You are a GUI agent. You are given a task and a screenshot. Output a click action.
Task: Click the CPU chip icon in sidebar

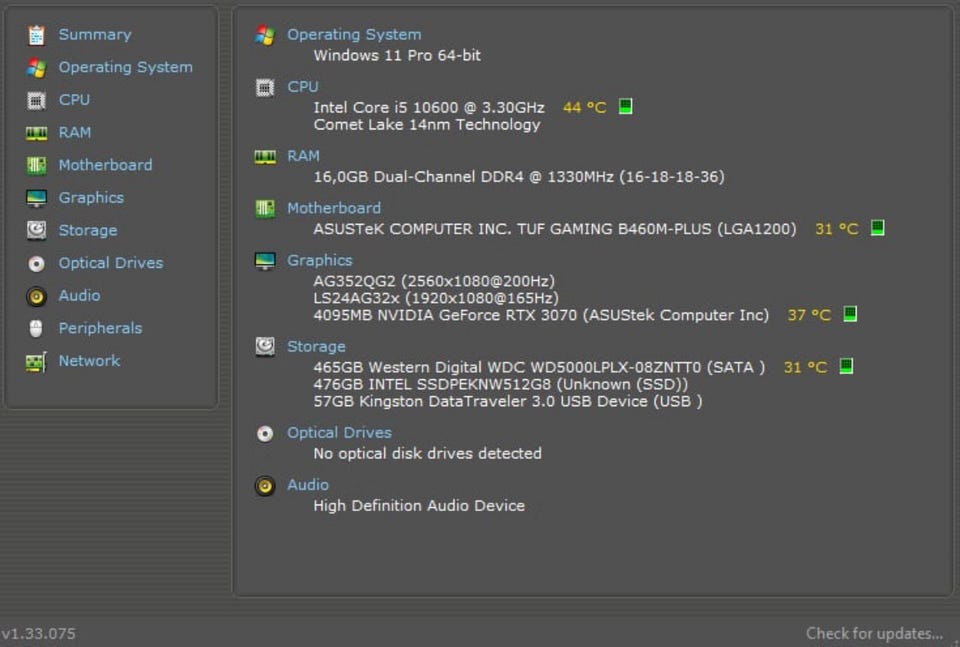36,100
